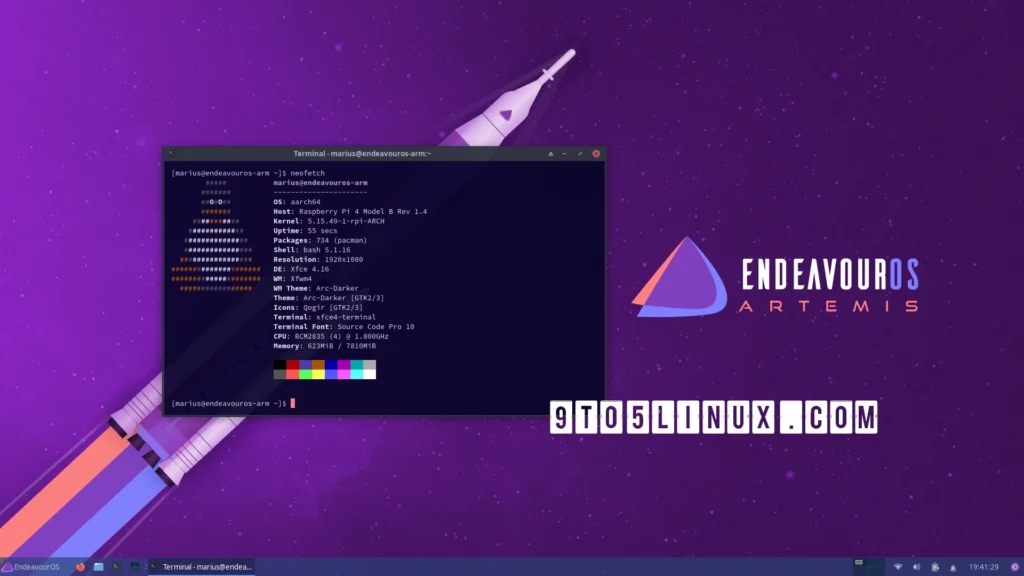Click the "Icons: Qogir [GTK2/3]" line
The height and width of the screenshot is (576, 1024).
pyautogui.click(x=318, y=308)
